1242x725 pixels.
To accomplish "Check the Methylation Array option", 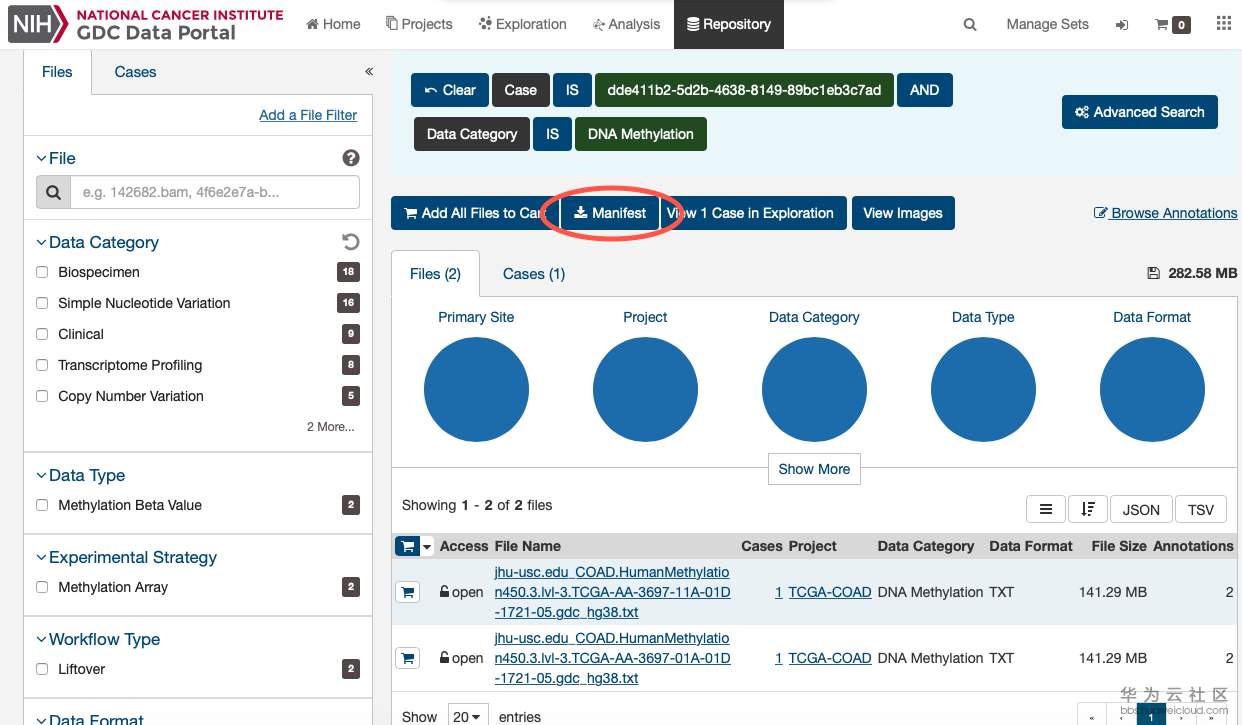I will (42, 587).
